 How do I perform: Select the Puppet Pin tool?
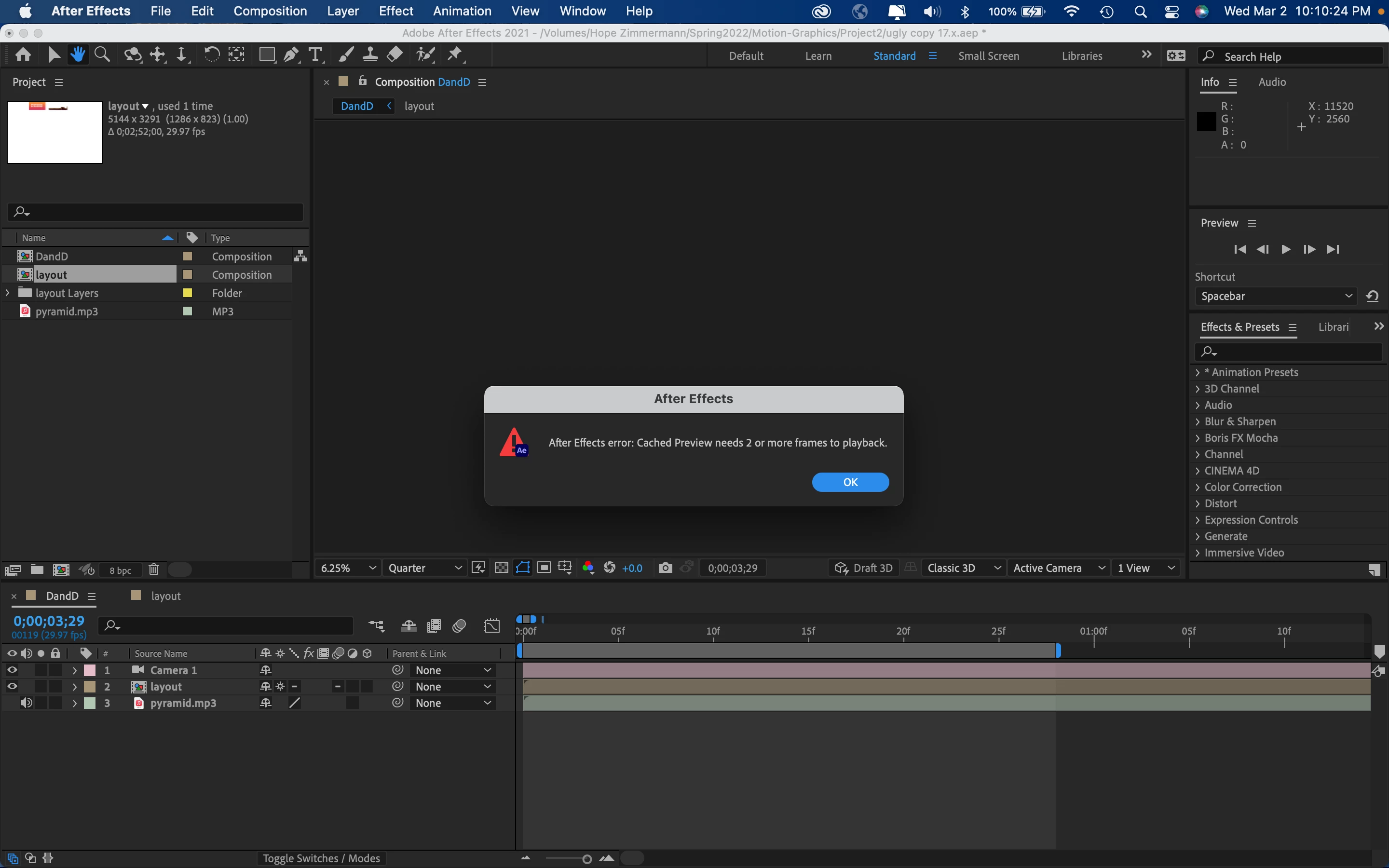[x=455, y=54]
